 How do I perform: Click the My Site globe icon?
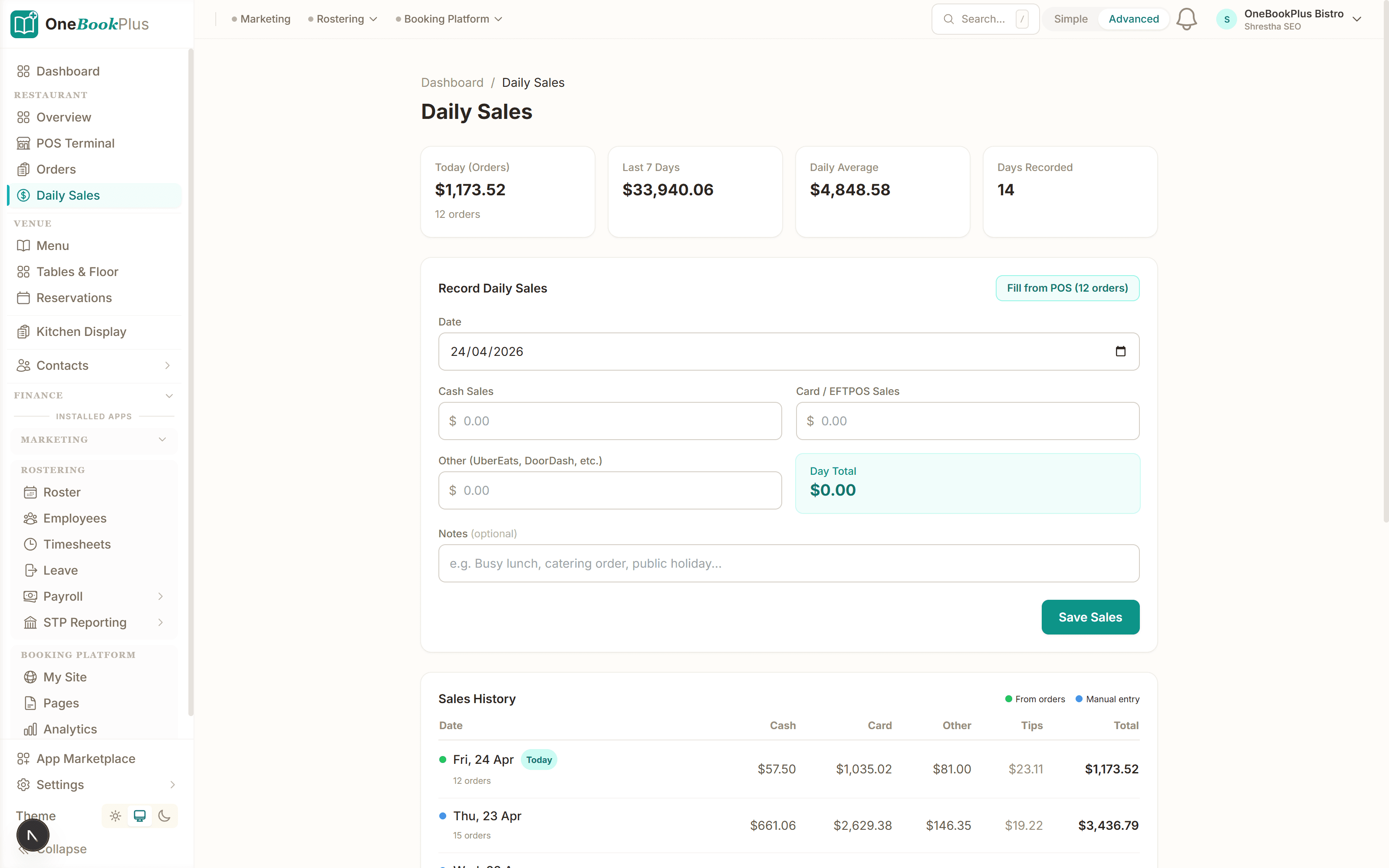(x=30, y=677)
